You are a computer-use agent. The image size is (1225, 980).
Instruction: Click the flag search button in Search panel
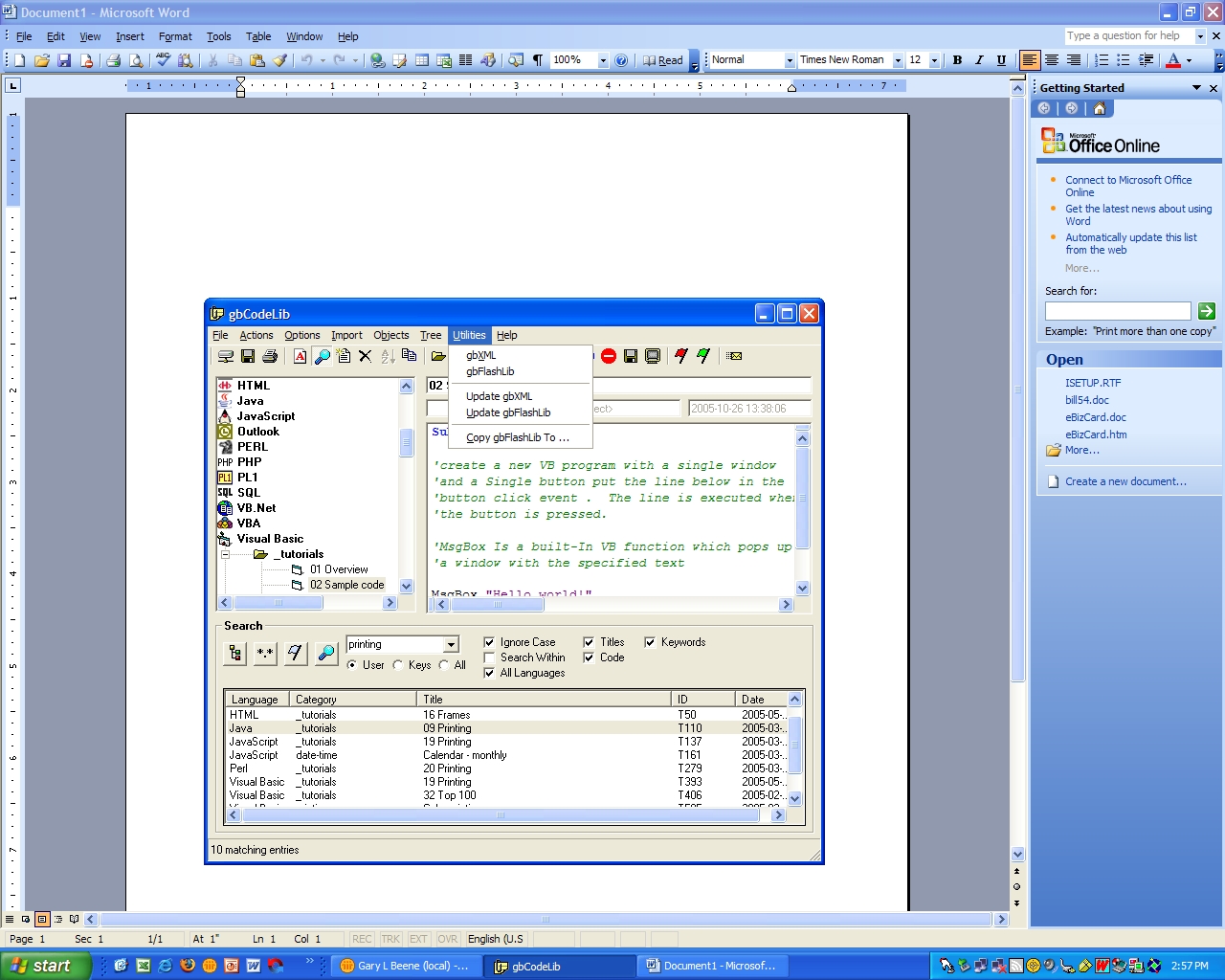click(x=296, y=653)
